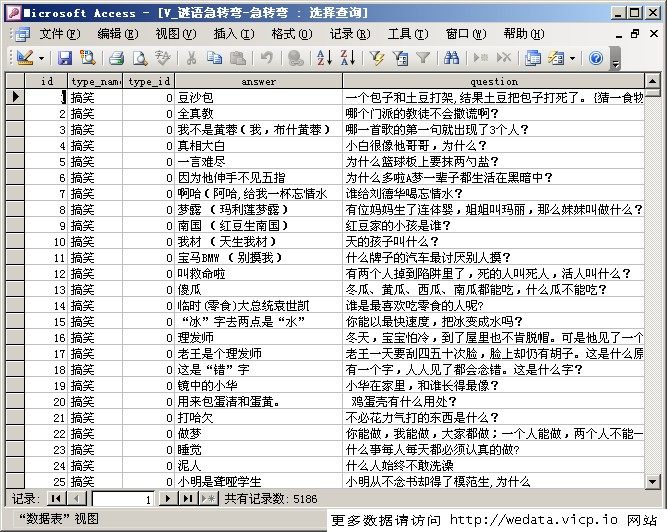Viewport: 667px width, 532px height.
Task: Click New Record toolbar icon
Action: pos(480,58)
